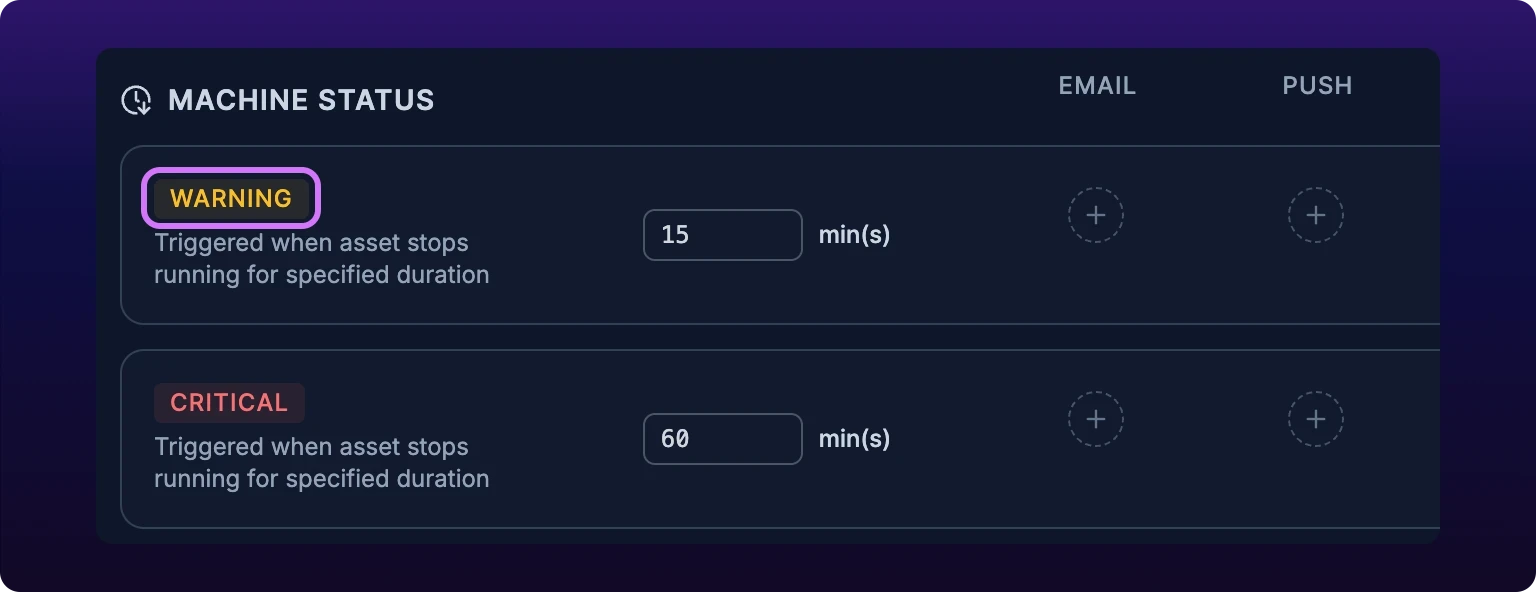
Task: Add push notification for Warning alert
Action: [x=1316, y=215]
